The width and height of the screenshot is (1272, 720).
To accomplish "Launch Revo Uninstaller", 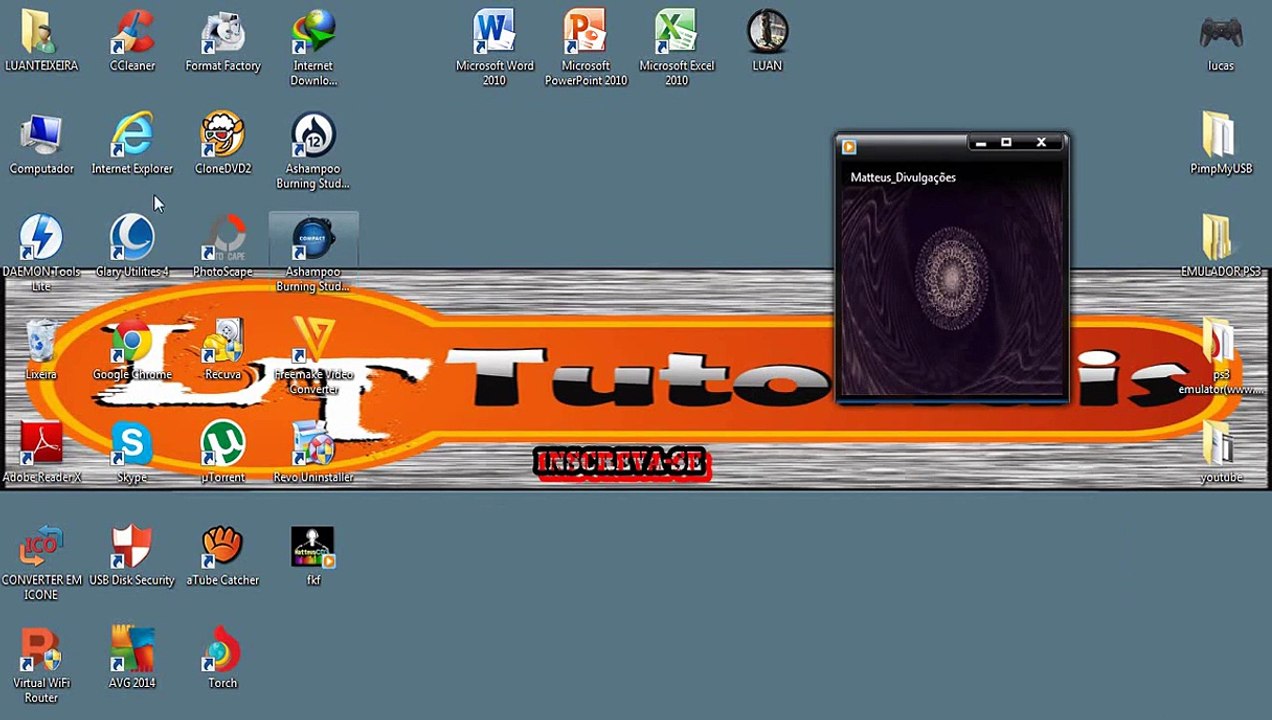I will [313, 452].
